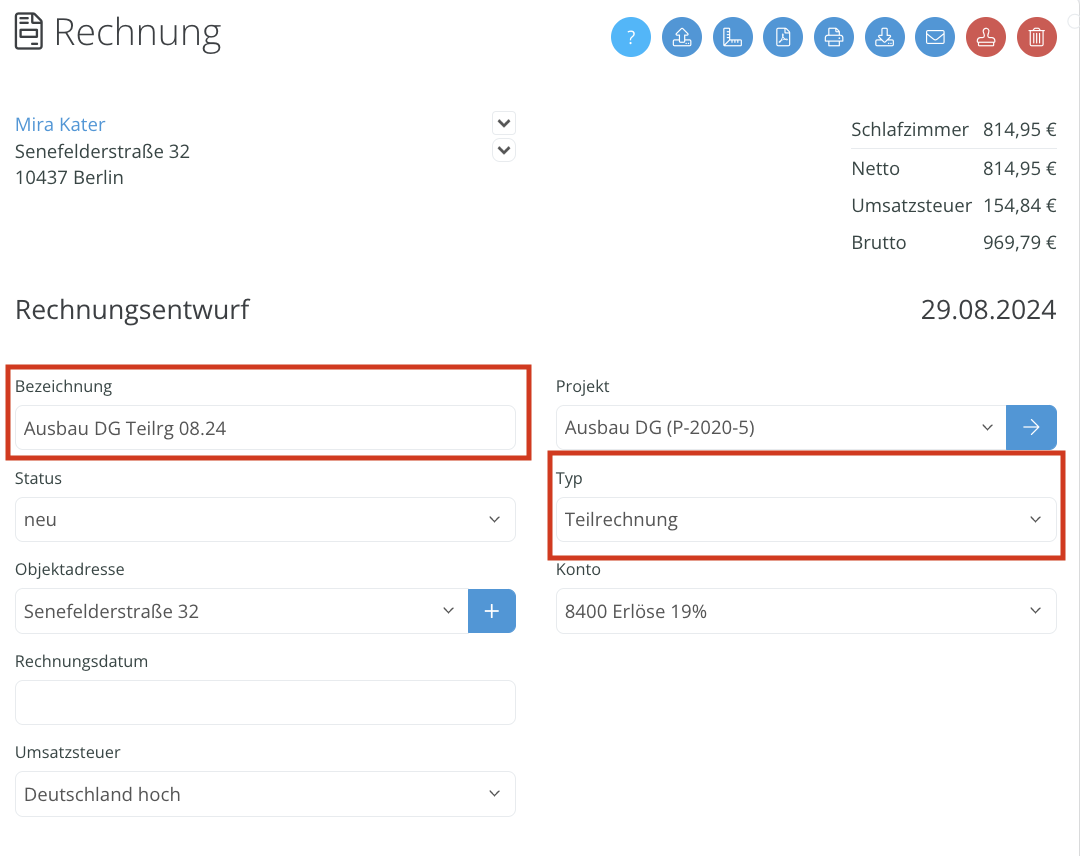Print the invoice via printer icon
Screen dimensions: 1080x856
tap(833, 37)
